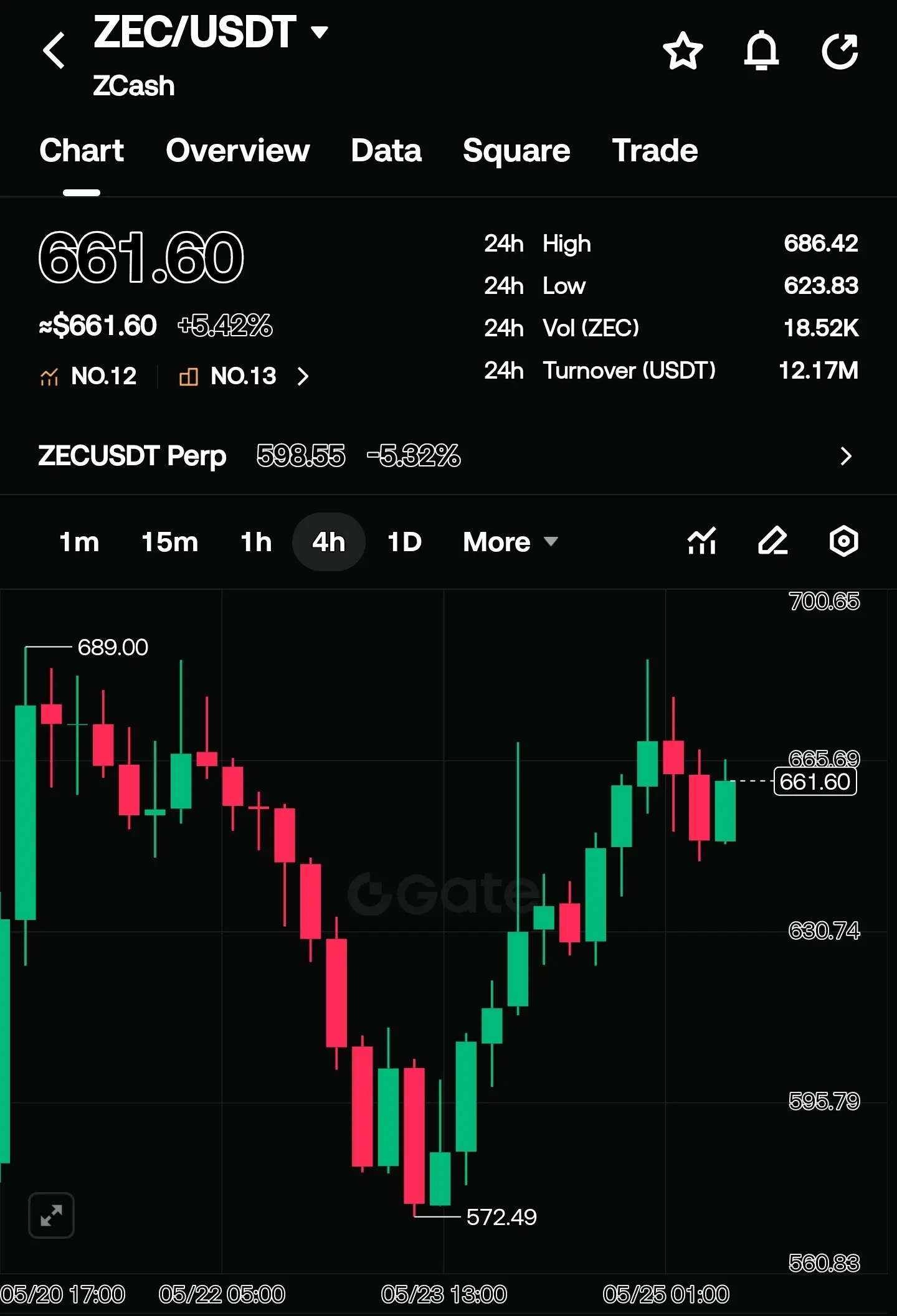
Task: Tap the 560.83 price axis label
Action: pyautogui.click(x=824, y=1263)
